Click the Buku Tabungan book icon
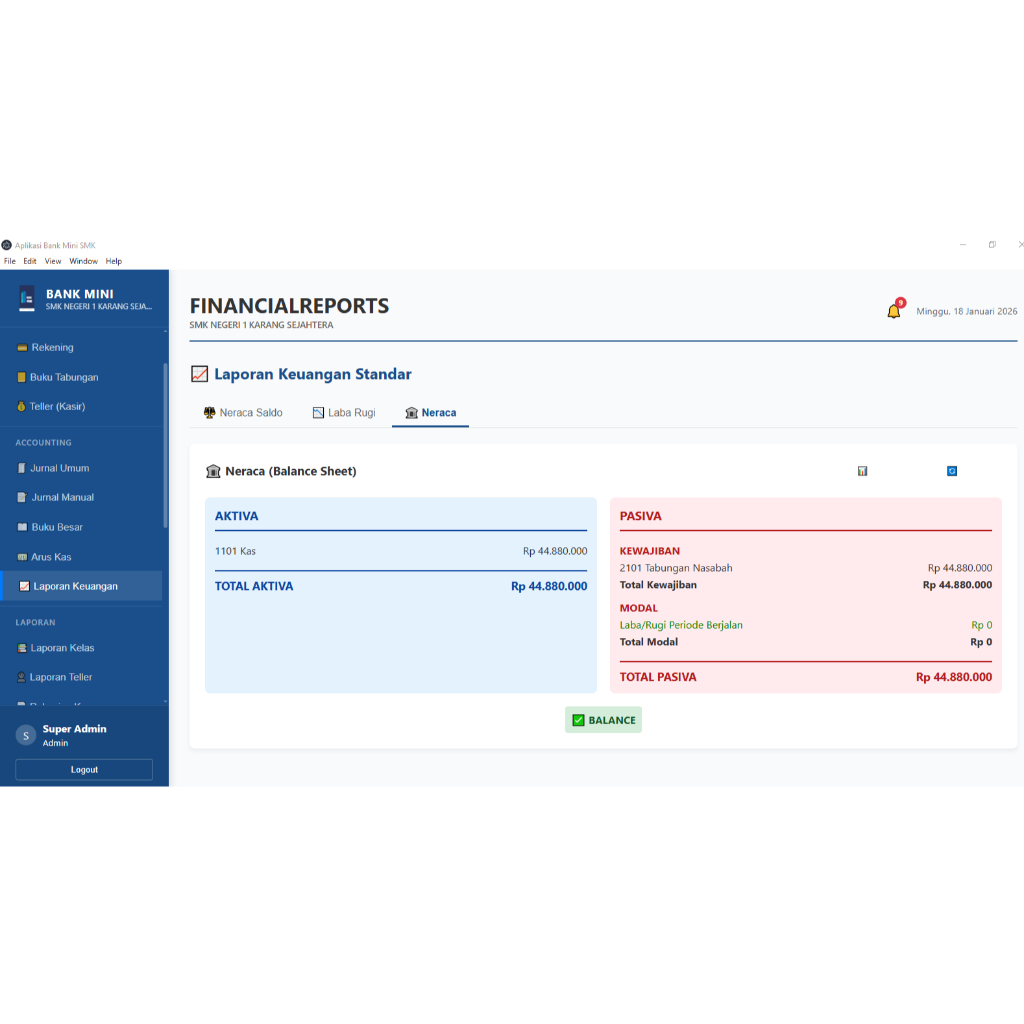Screen dimensions: 1024x1024 click(22, 377)
